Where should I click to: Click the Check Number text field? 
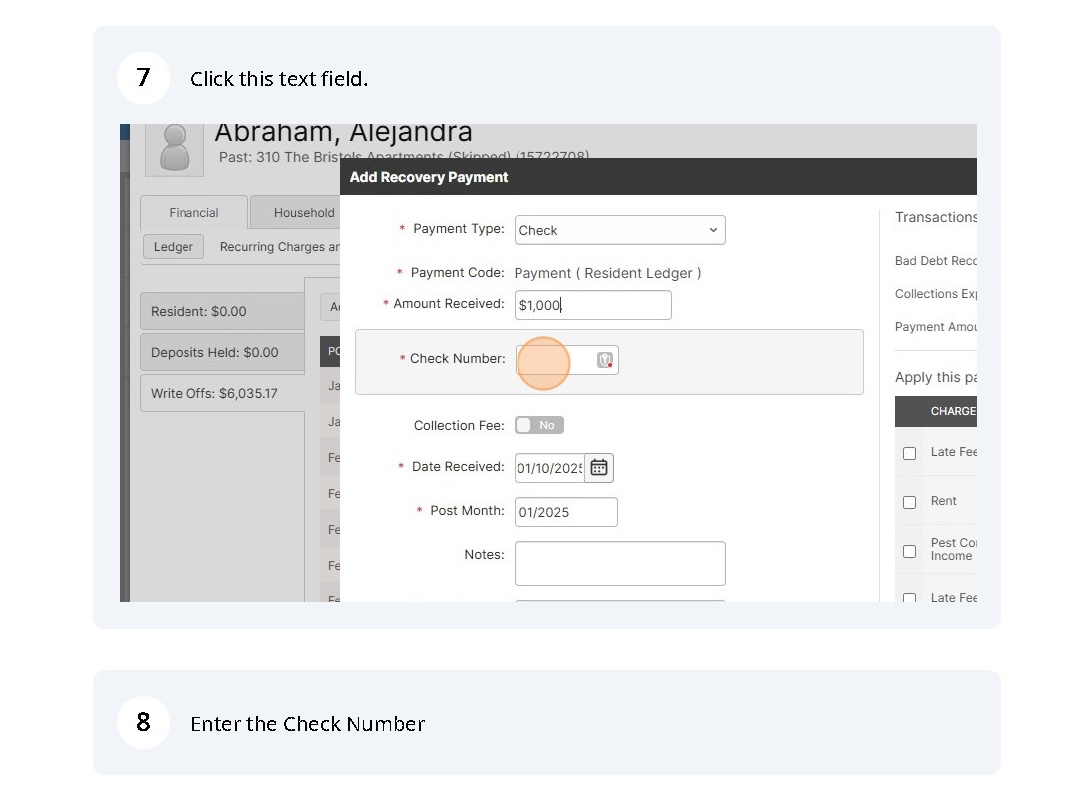coord(567,360)
